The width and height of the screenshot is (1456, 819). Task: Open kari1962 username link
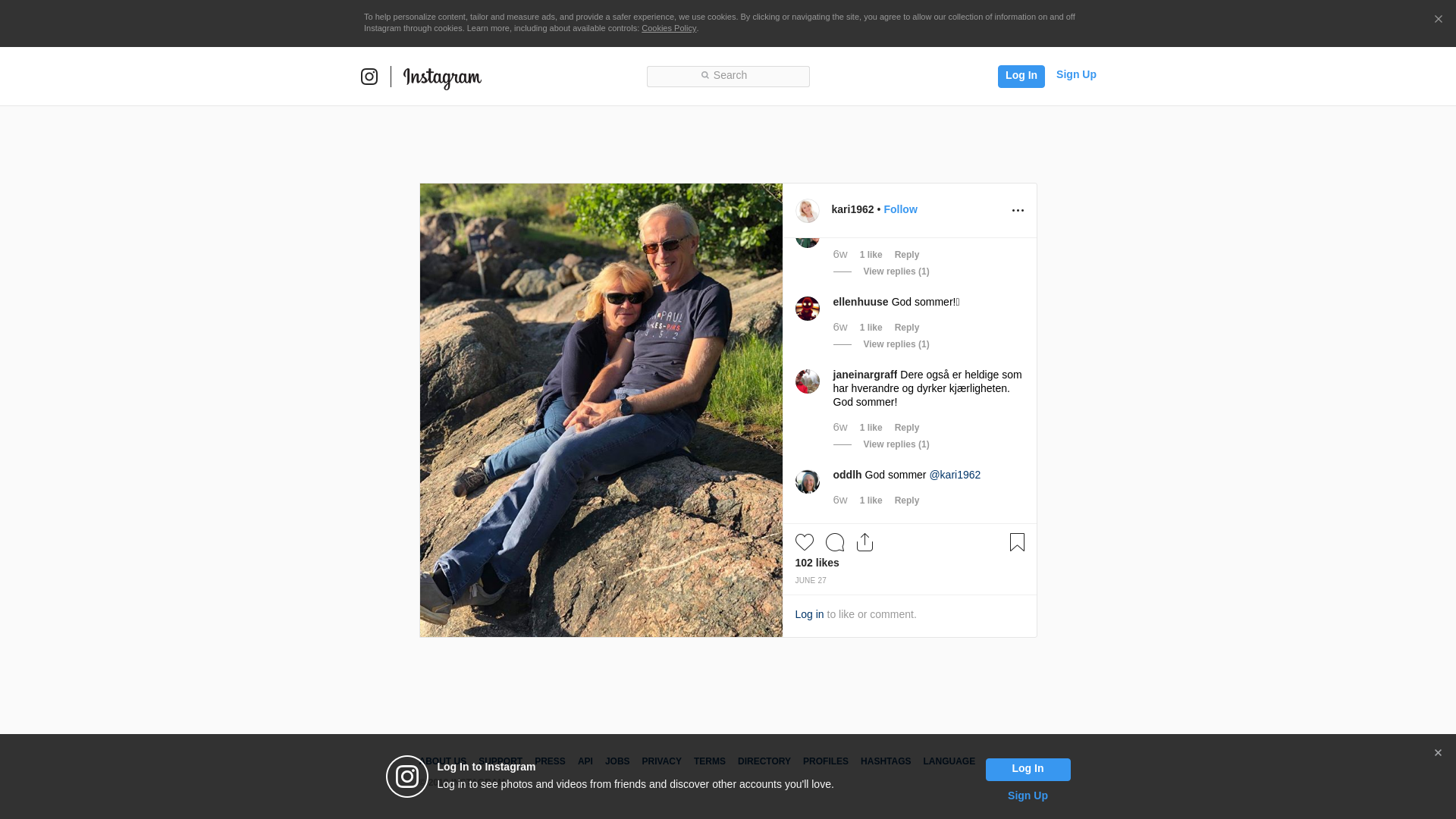click(852, 209)
